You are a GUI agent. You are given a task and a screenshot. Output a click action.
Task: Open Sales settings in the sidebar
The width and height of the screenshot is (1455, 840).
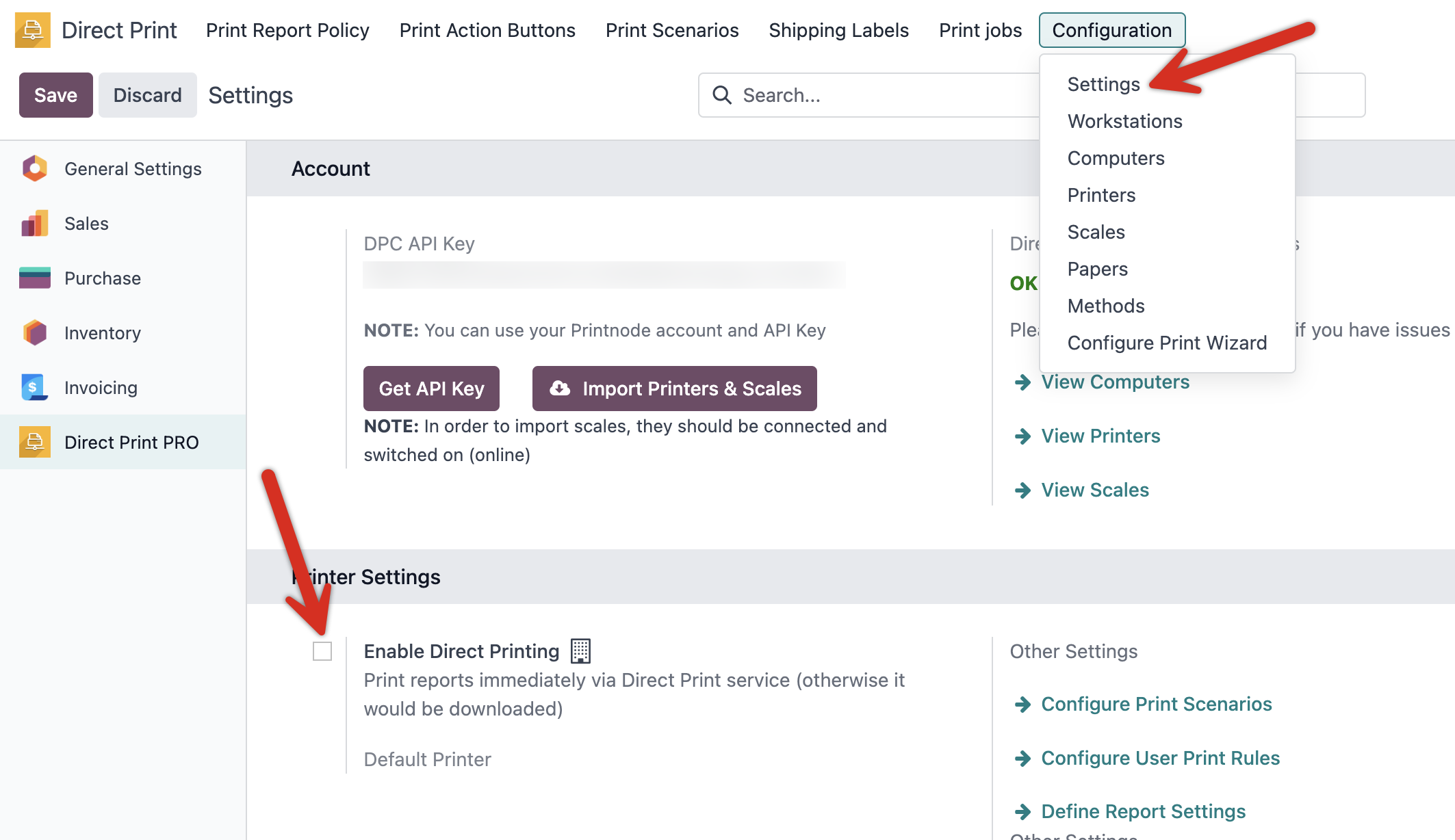[x=123, y=224]
